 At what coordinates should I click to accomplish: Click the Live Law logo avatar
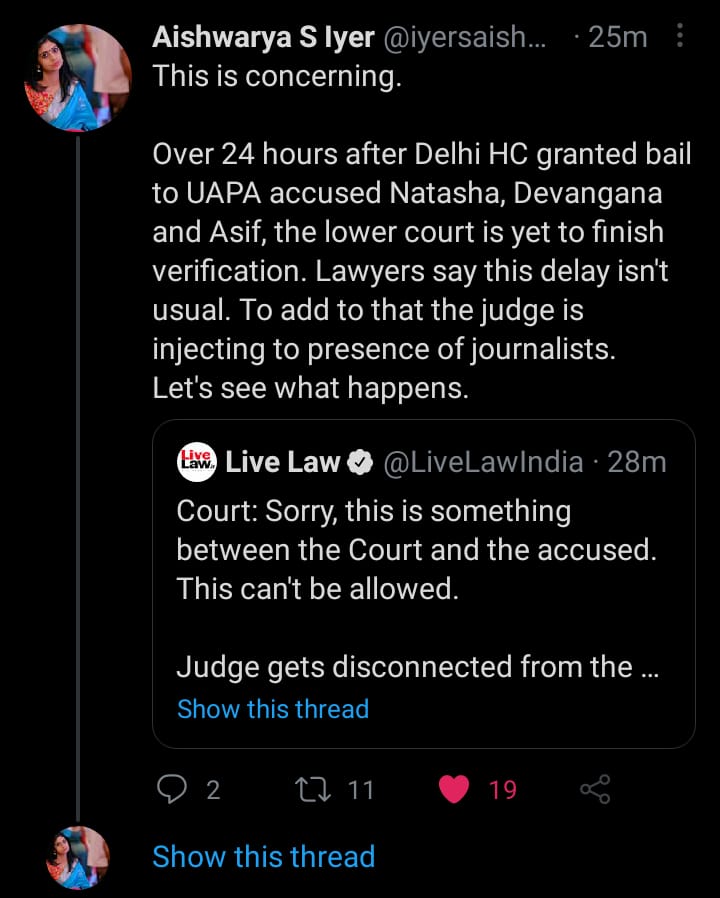(x=195, y=461)
